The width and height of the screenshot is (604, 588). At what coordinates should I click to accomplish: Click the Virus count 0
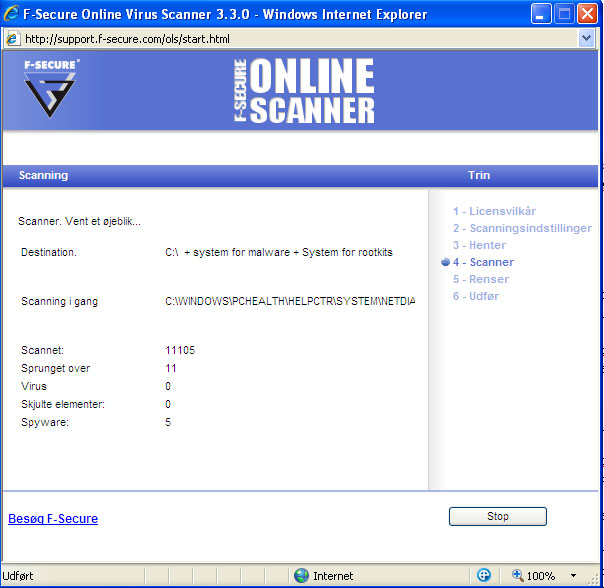168,386
